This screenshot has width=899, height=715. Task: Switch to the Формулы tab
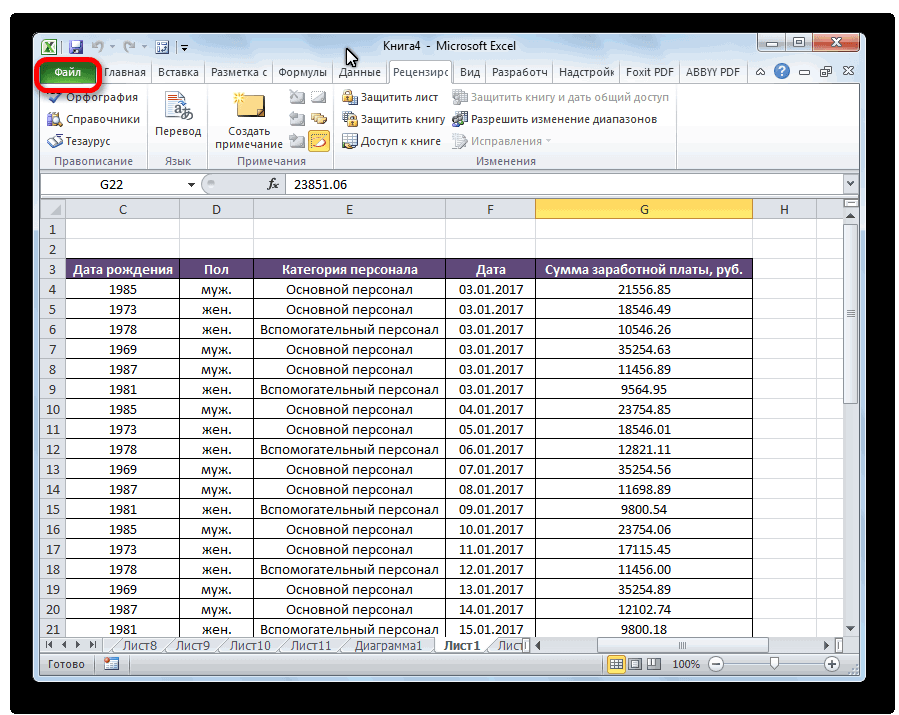(x=302, y=72)
